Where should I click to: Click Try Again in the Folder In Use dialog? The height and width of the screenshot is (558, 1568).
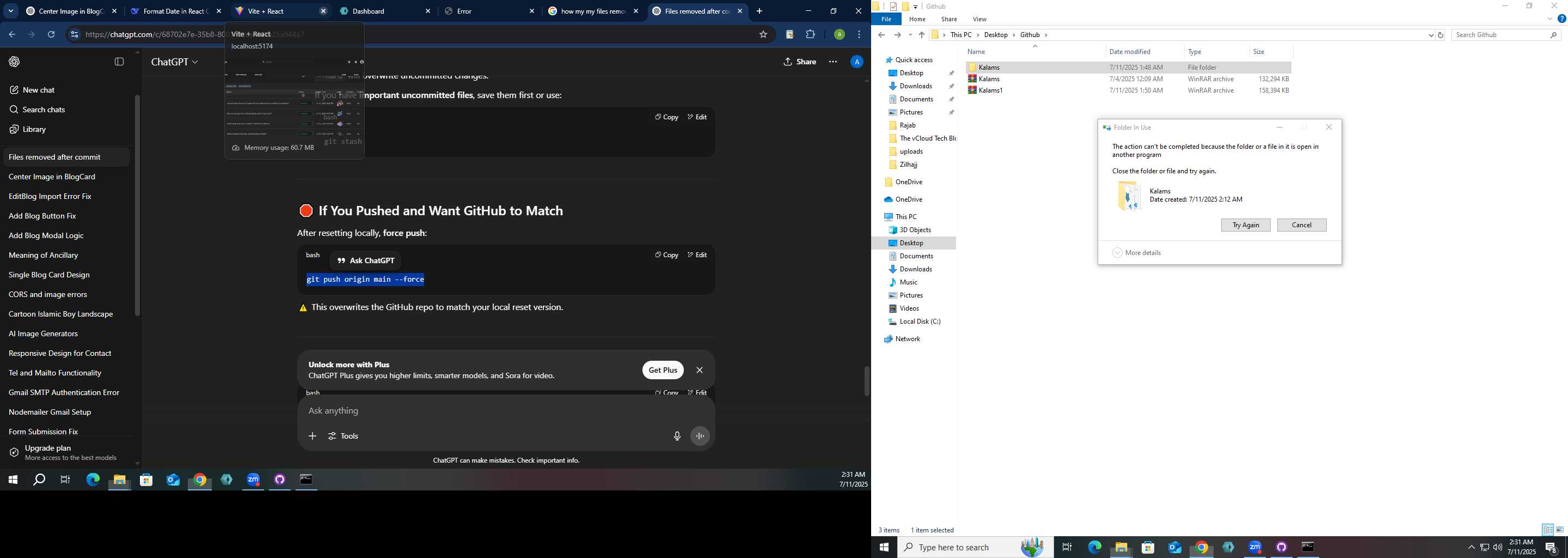click(1245, 225)
